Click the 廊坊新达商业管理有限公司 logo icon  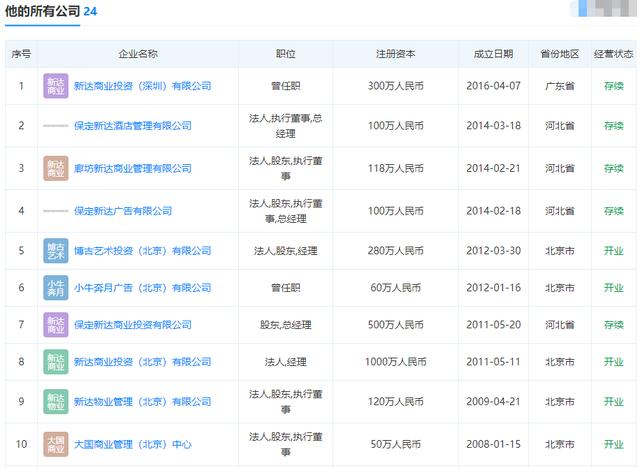tap(56, 168)
